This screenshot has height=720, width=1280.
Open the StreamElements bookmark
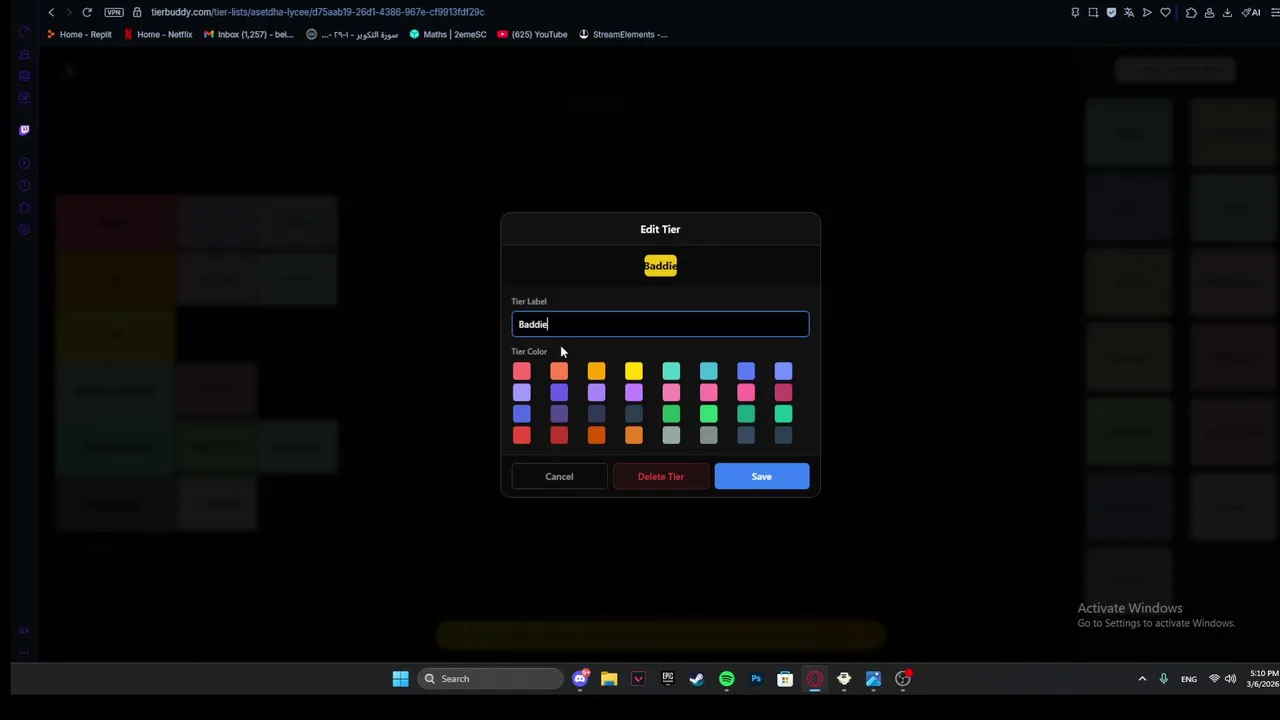click(622, 34)
